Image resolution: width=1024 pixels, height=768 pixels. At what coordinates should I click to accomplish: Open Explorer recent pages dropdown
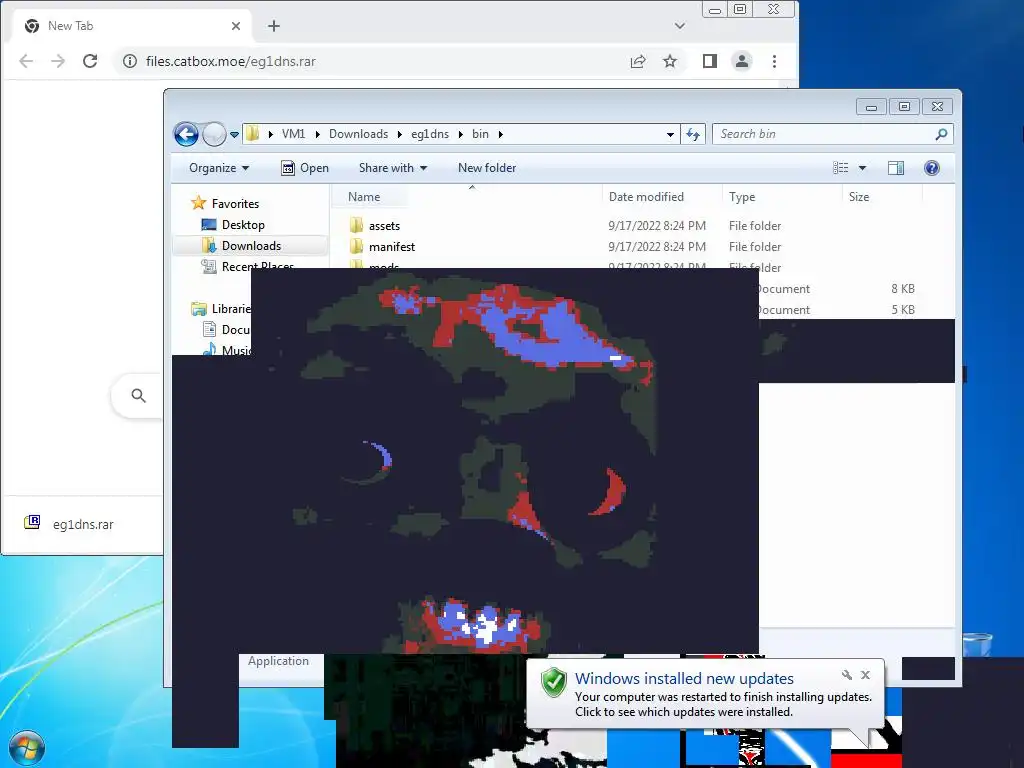coord(234,135)
